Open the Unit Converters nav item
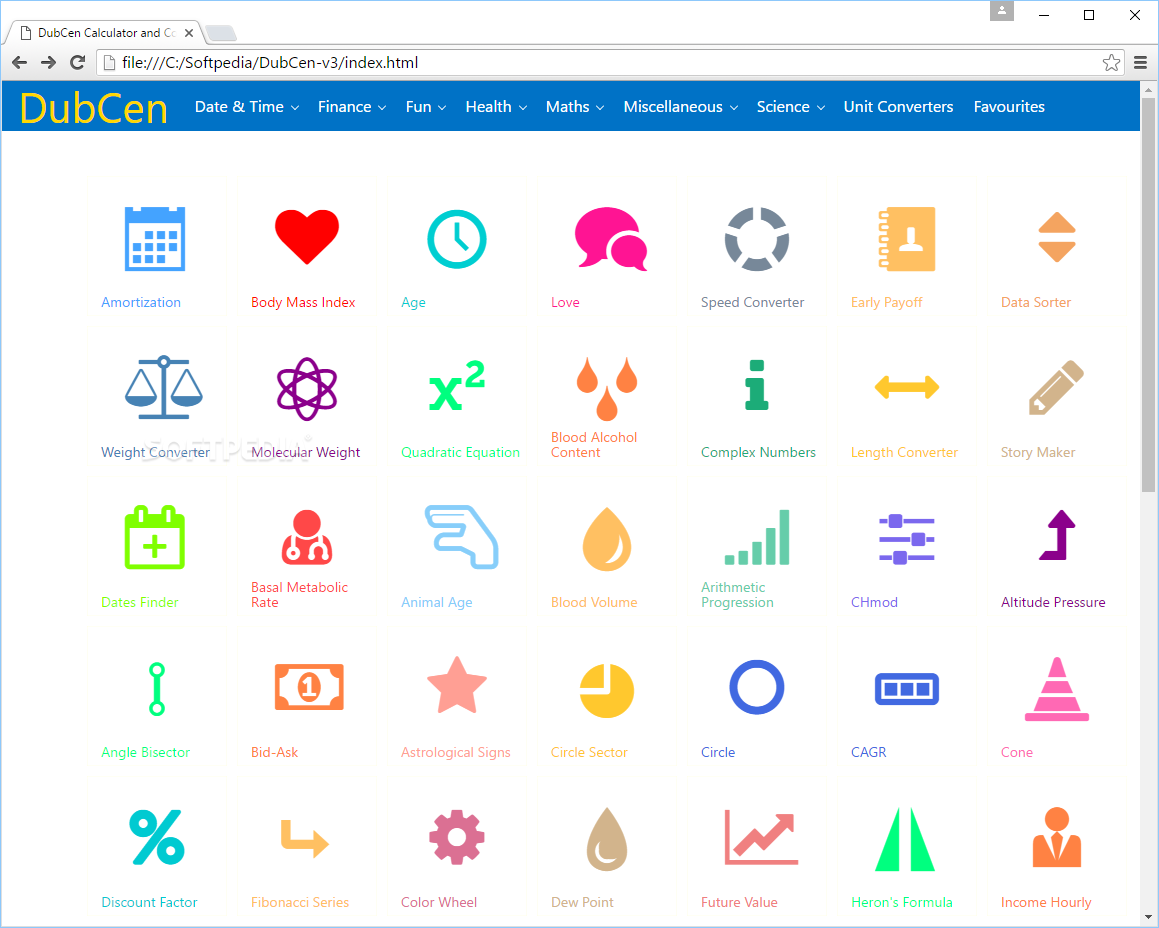The width and height of the screenshot is (1159, 928). tap(898, 106)
